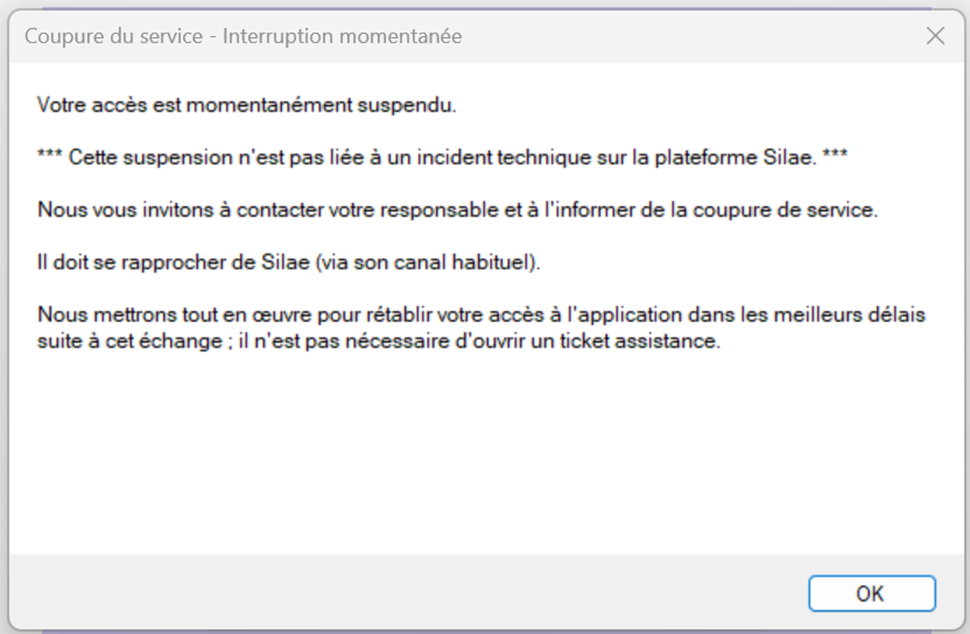Click the 'Nous vous invitons à contacter' sentence

point(458,210)
